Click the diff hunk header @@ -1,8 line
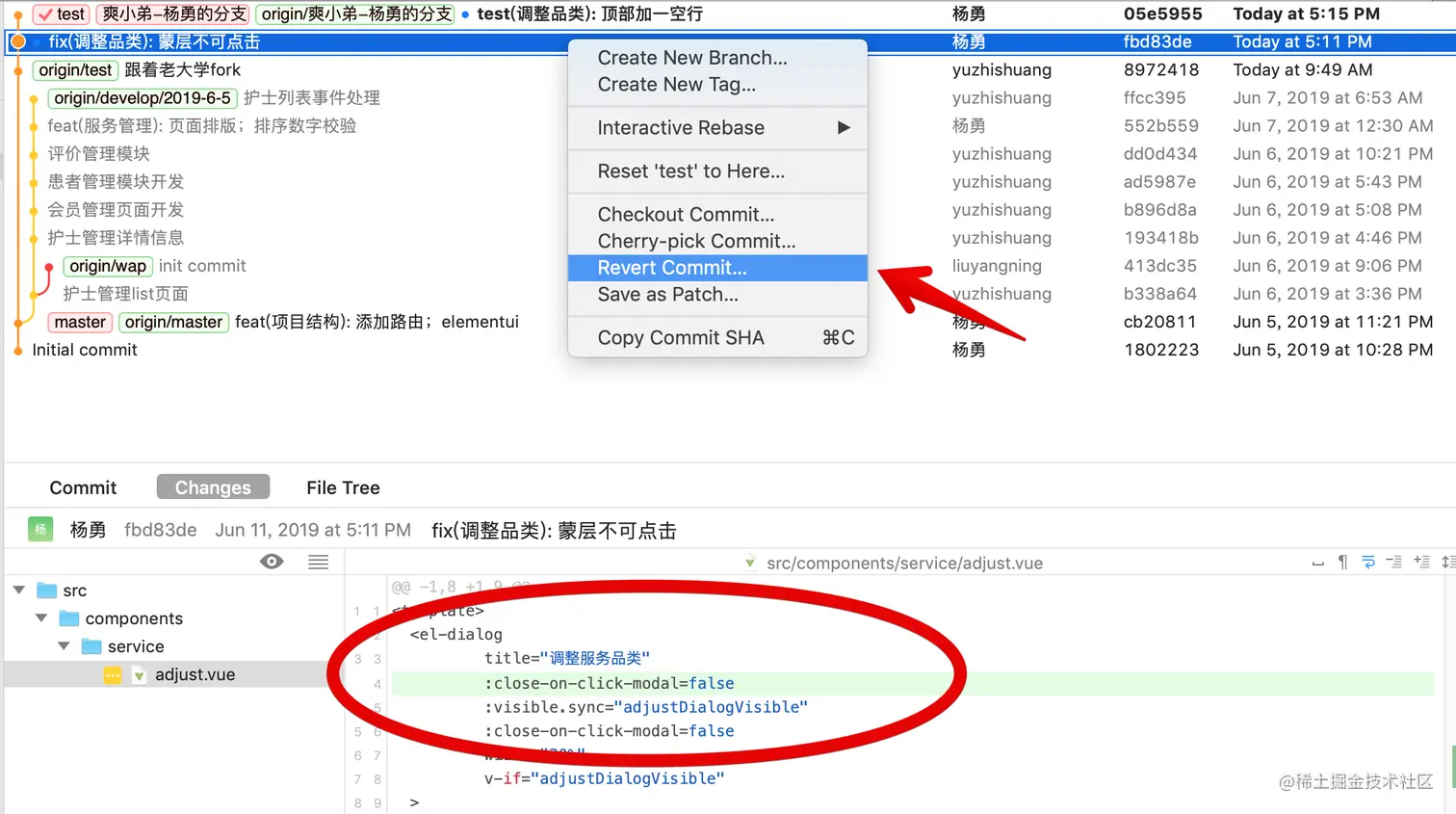The width and height of the screenshot is (1456, 814). coord(460,587)
